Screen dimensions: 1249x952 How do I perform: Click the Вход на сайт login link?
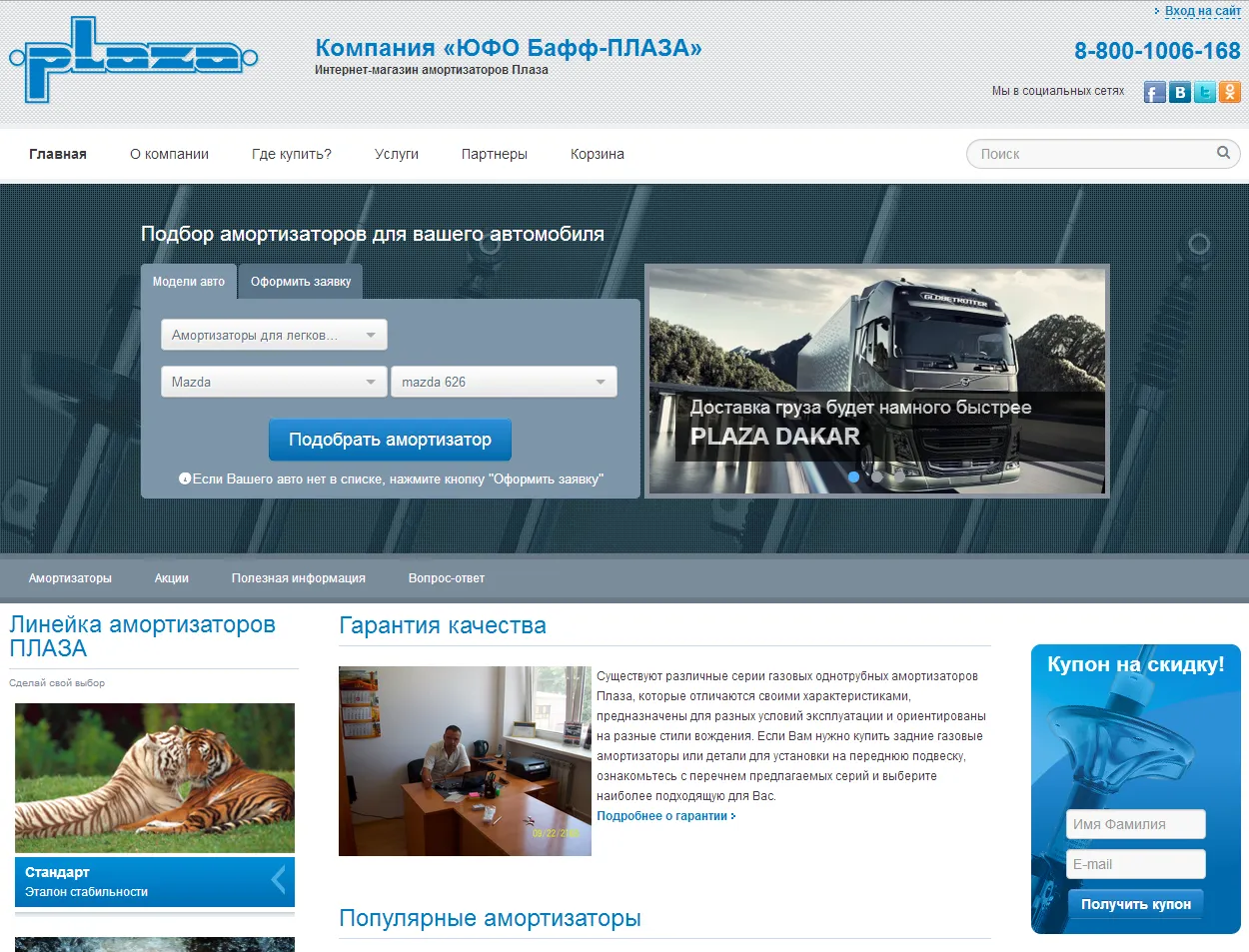pyautogui.click(x=1203, y=11)
